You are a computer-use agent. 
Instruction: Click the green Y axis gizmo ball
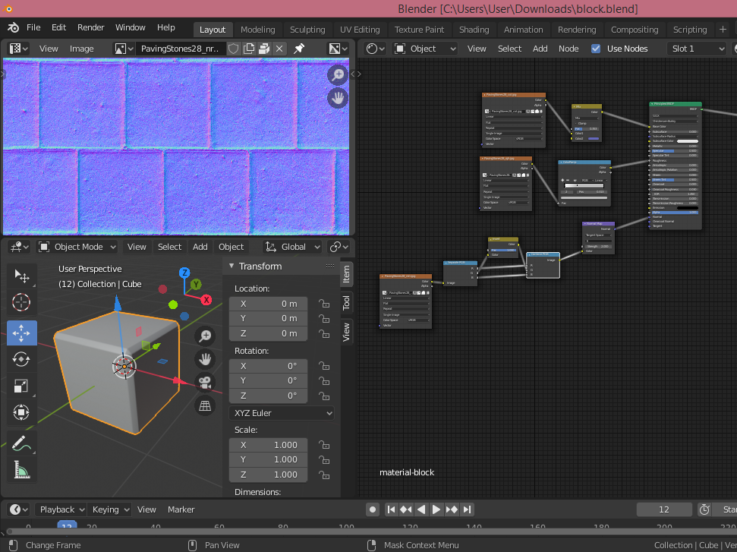click(x=196, y=284)
